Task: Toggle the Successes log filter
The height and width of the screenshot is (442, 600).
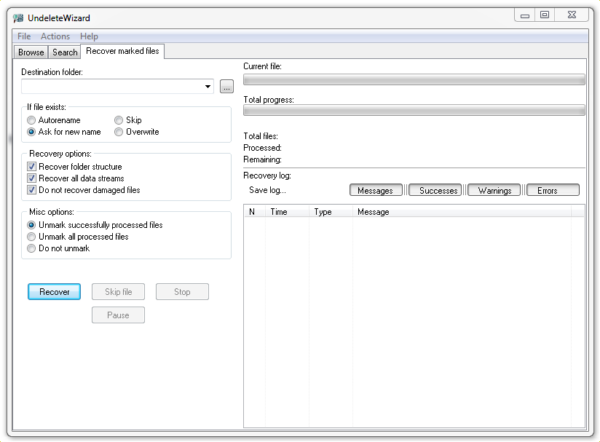Action: pyautogui.click(x=435, y=190)
